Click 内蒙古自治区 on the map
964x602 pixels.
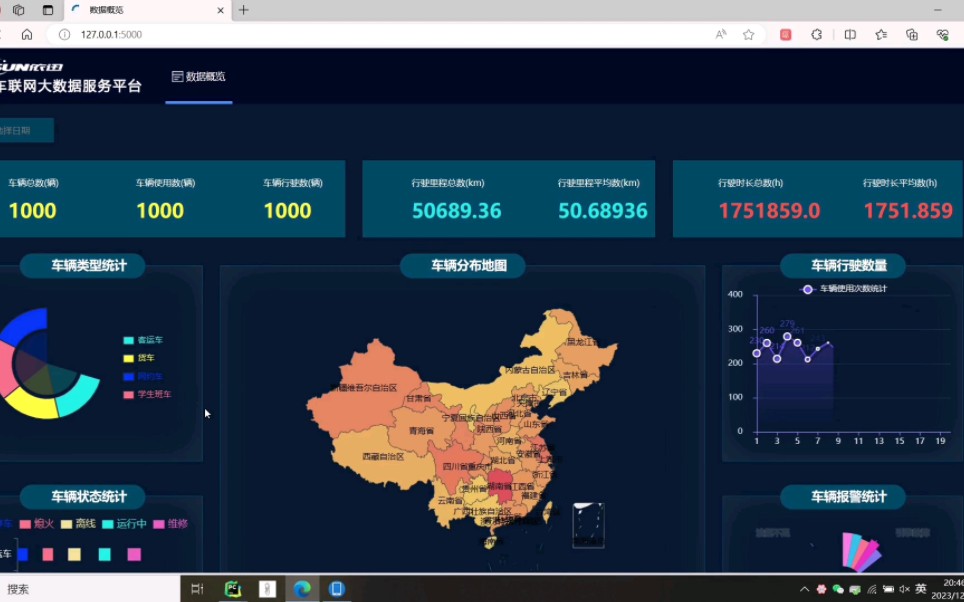[530, 370]
